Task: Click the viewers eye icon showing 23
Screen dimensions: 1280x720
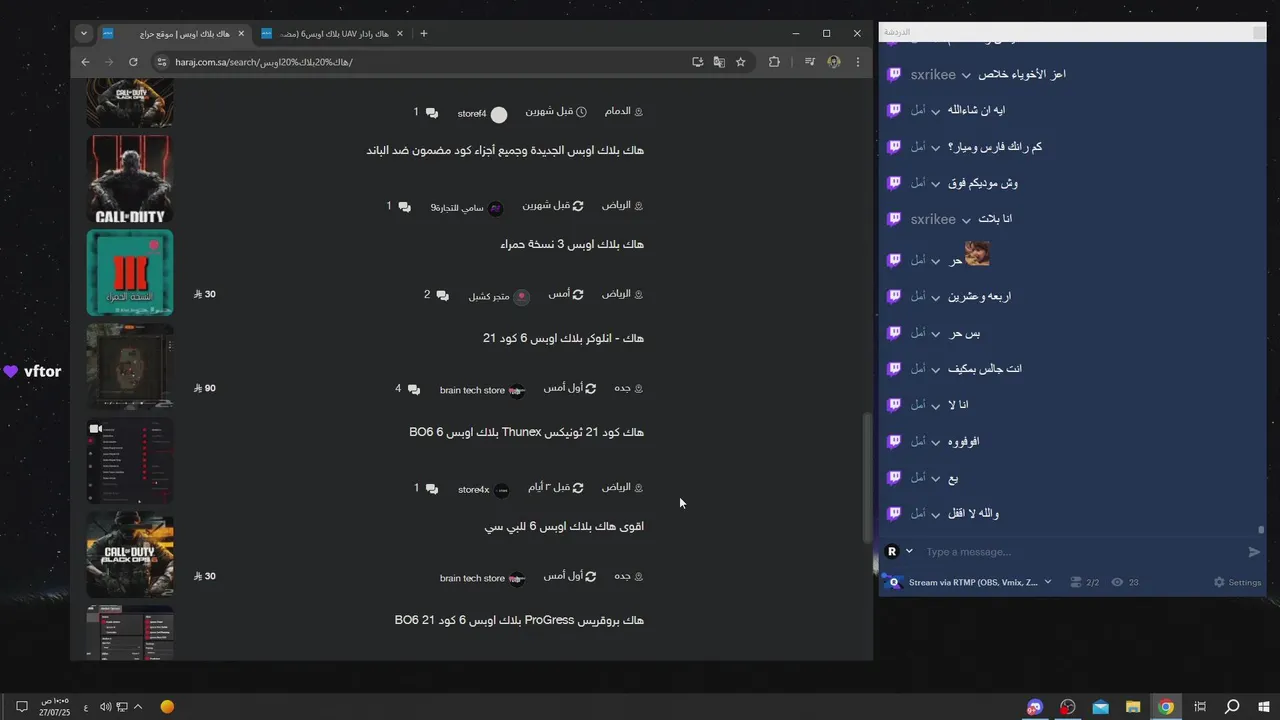Action: pyautogui.click(x=1118, y=582)
